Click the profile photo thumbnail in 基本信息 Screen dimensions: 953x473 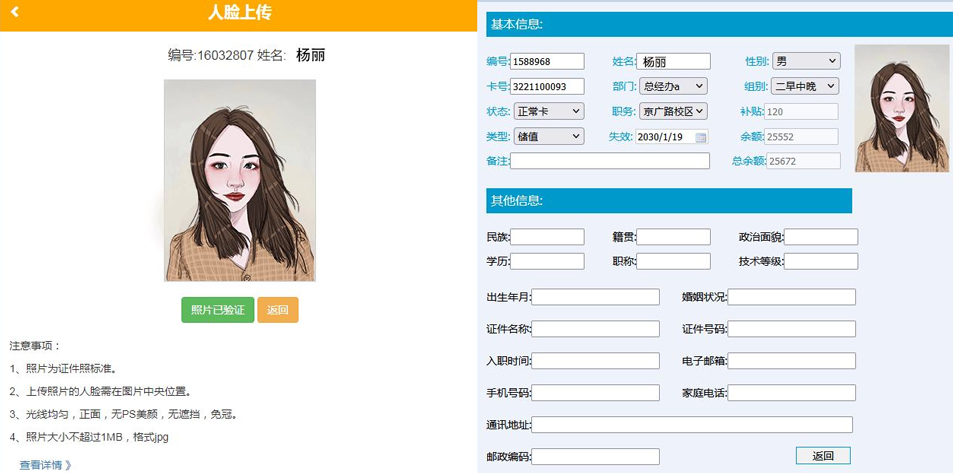902,108
